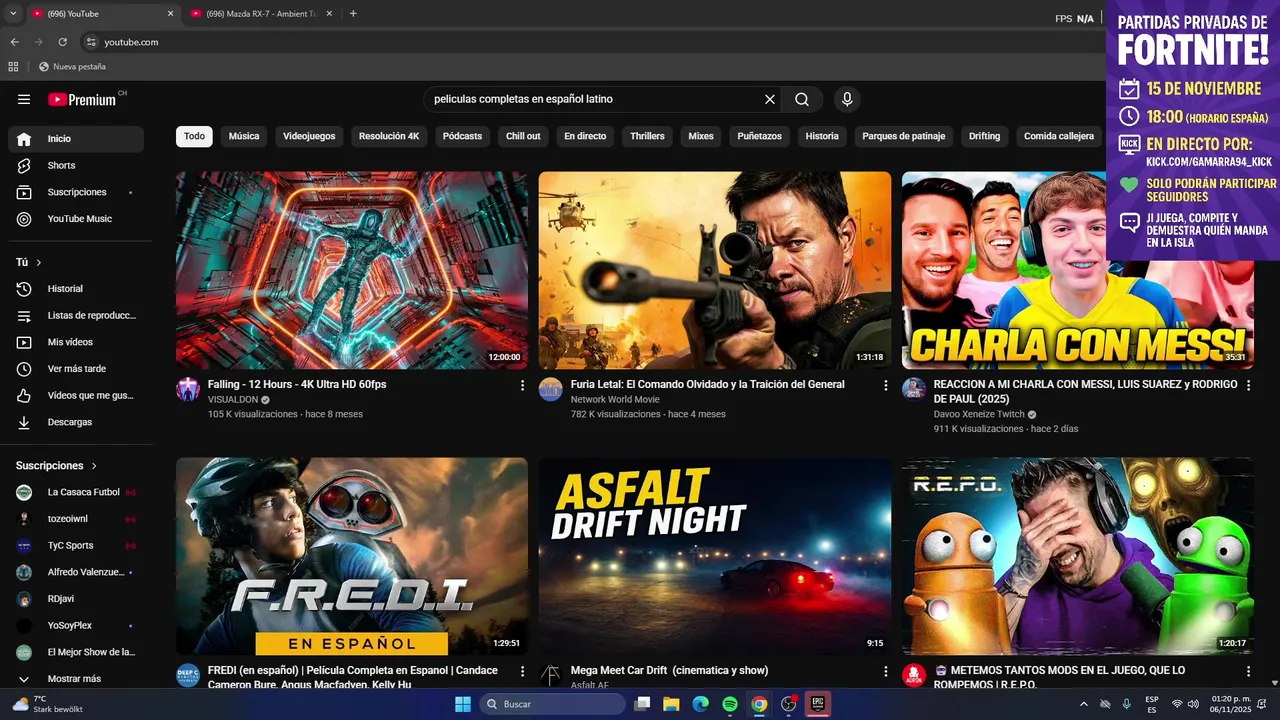Select the Resolución 4K chip
This screenshot has width=1280, height=720.
coord(389,136)
